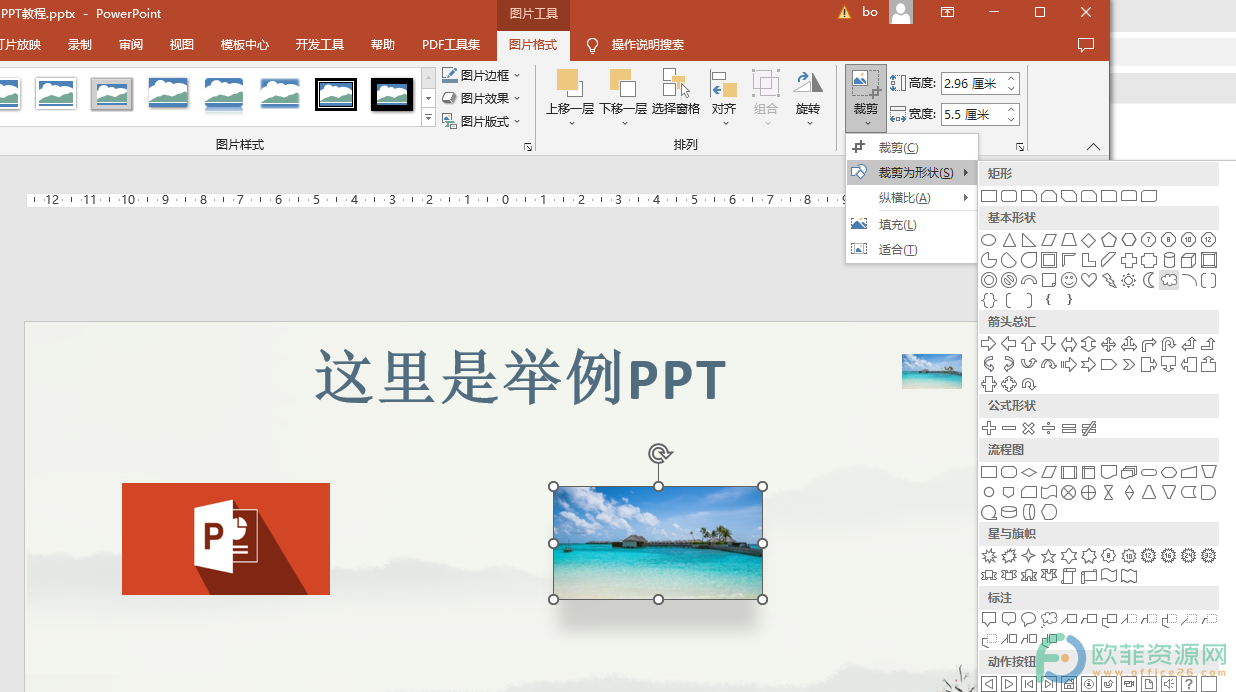Screen dimensions: 1236x692
Task: Open the Selection Pane
Action: 676,93
